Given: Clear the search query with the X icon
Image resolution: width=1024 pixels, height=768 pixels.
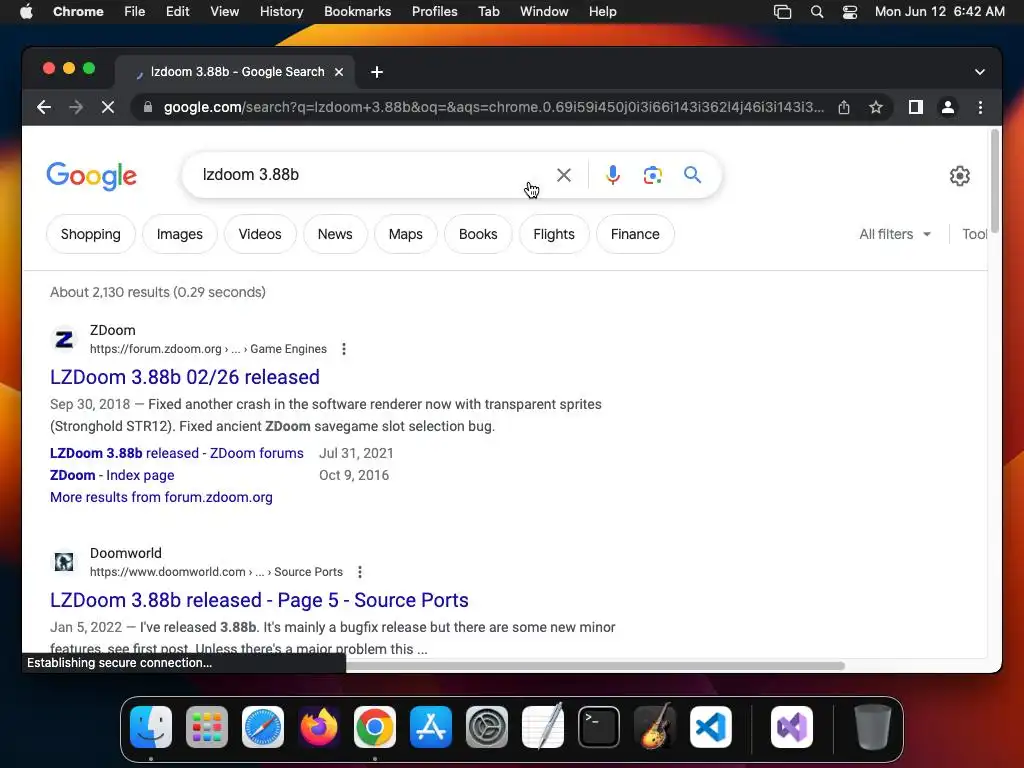Looking at the screenshot, I should [x=564, y=175].
